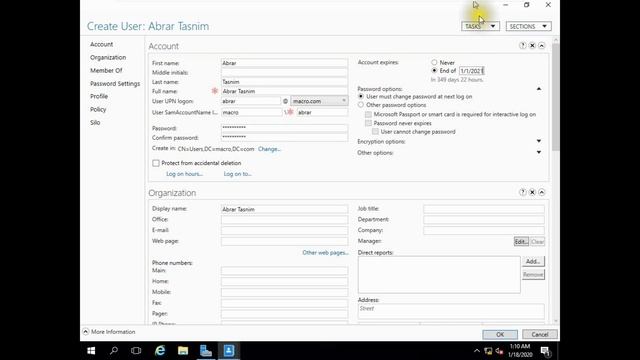Click the Street address box
Image resolution: width=640 pixels, height=360 pixels.
pyautogui.click(x=451, y=311)
